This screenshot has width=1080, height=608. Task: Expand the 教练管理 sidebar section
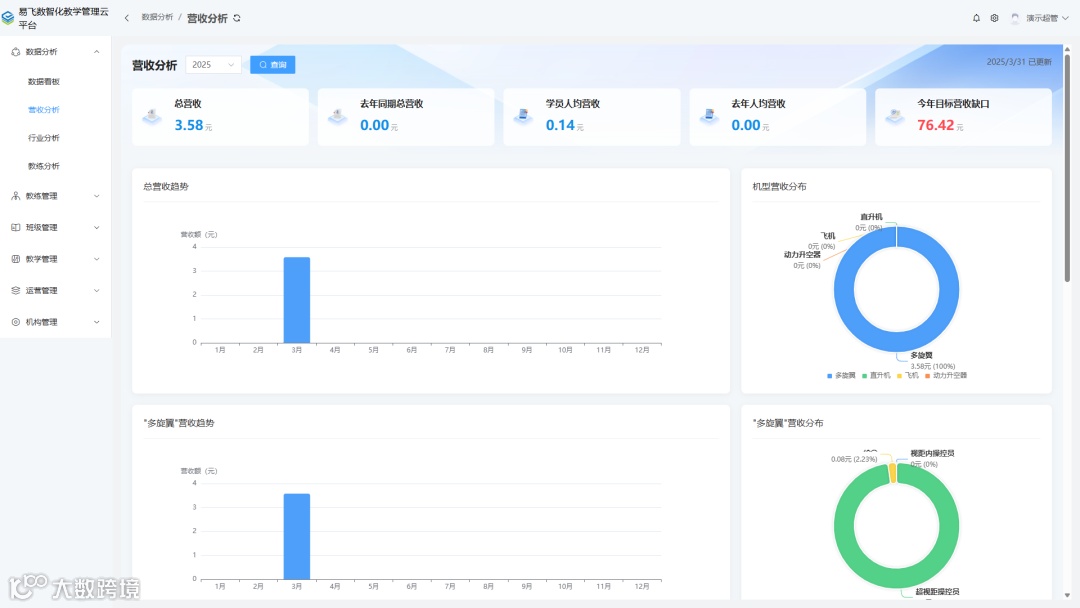coord(55,196)
